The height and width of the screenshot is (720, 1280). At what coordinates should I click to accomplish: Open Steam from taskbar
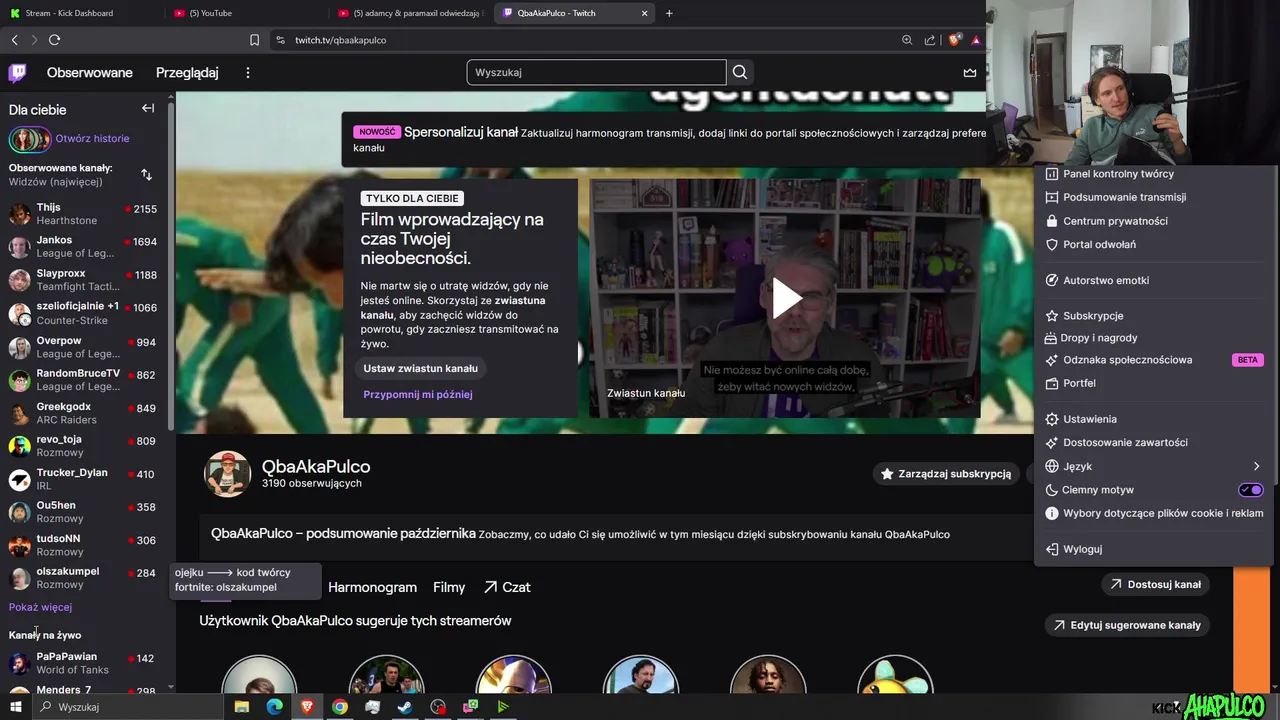[405, 707]
